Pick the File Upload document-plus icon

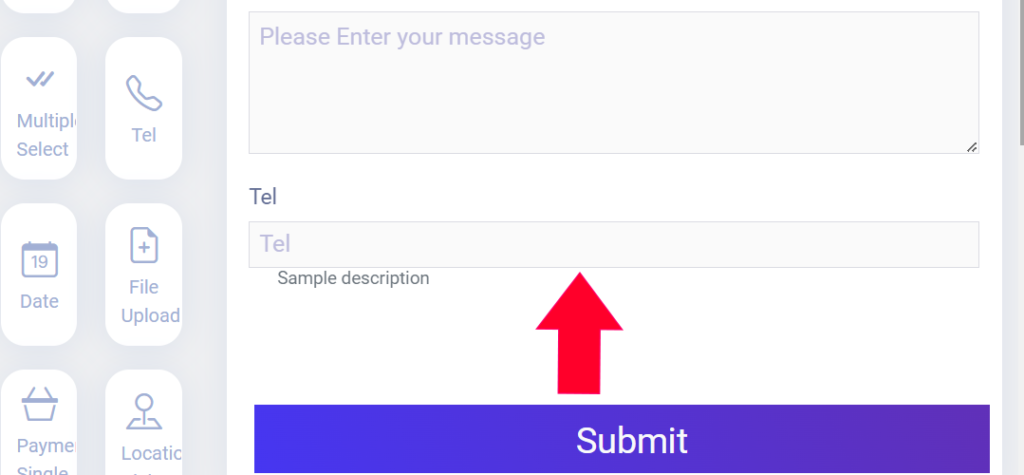(144, 245)
